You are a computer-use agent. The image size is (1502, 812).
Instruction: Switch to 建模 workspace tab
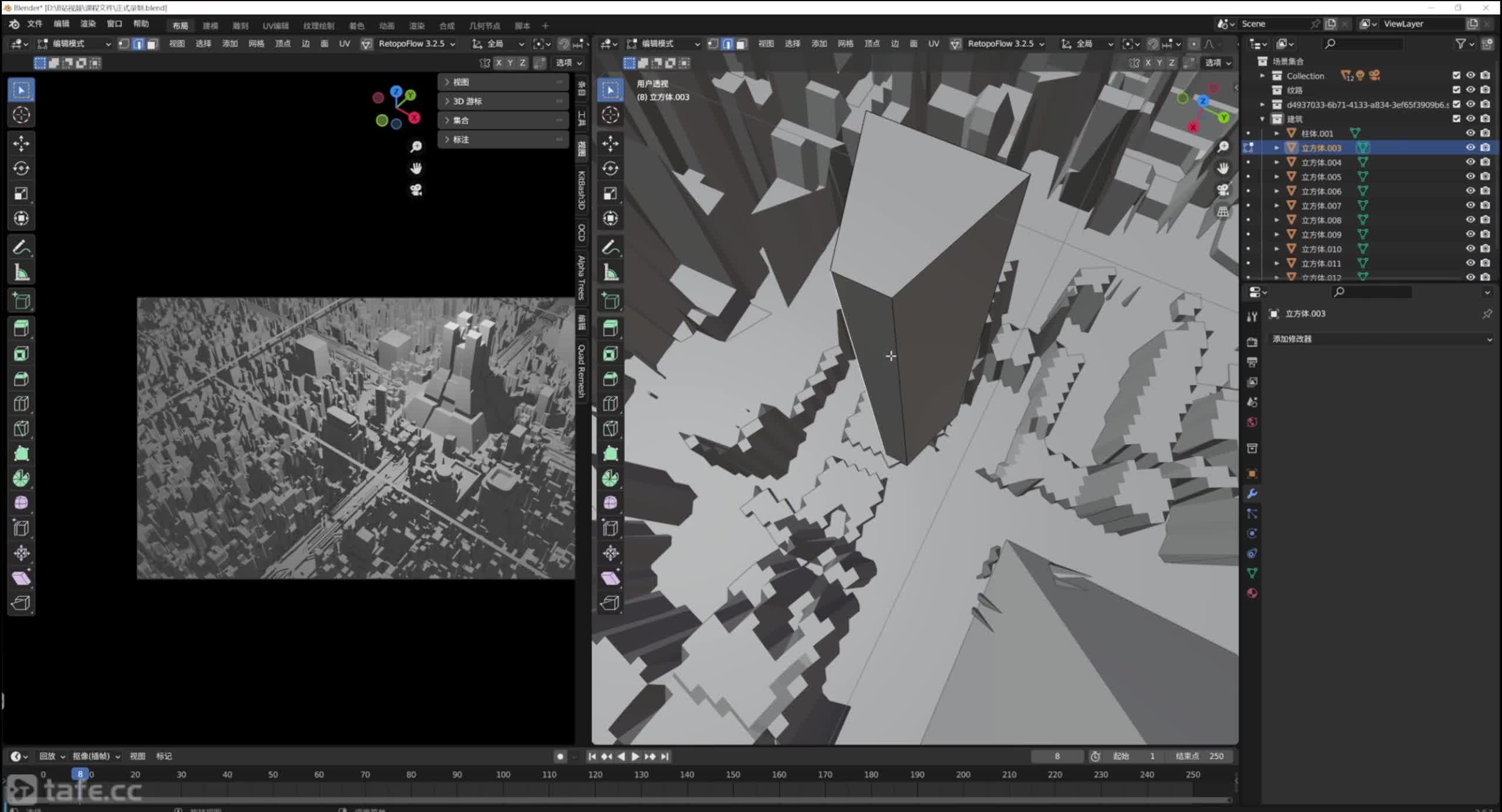(x=210, y=26)
